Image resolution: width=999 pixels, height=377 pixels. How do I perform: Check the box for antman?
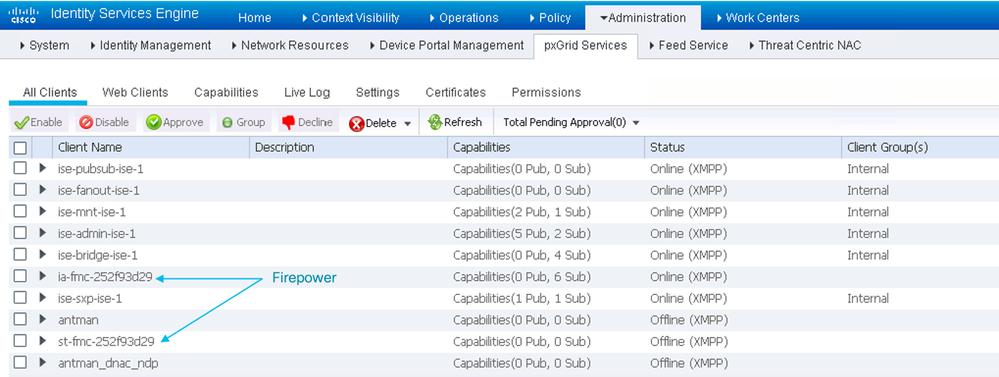[x=20, y=320]
